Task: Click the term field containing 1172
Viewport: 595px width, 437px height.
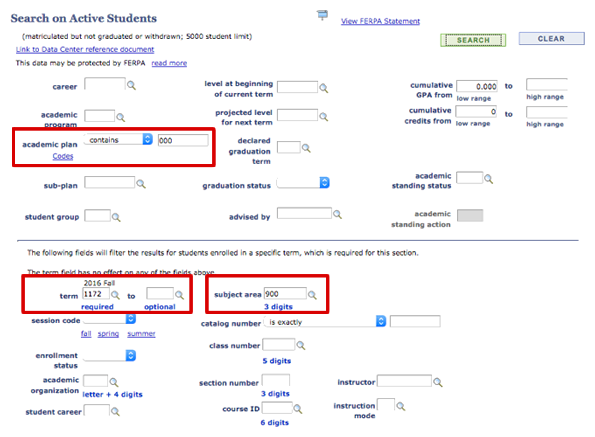Action: 96,294
